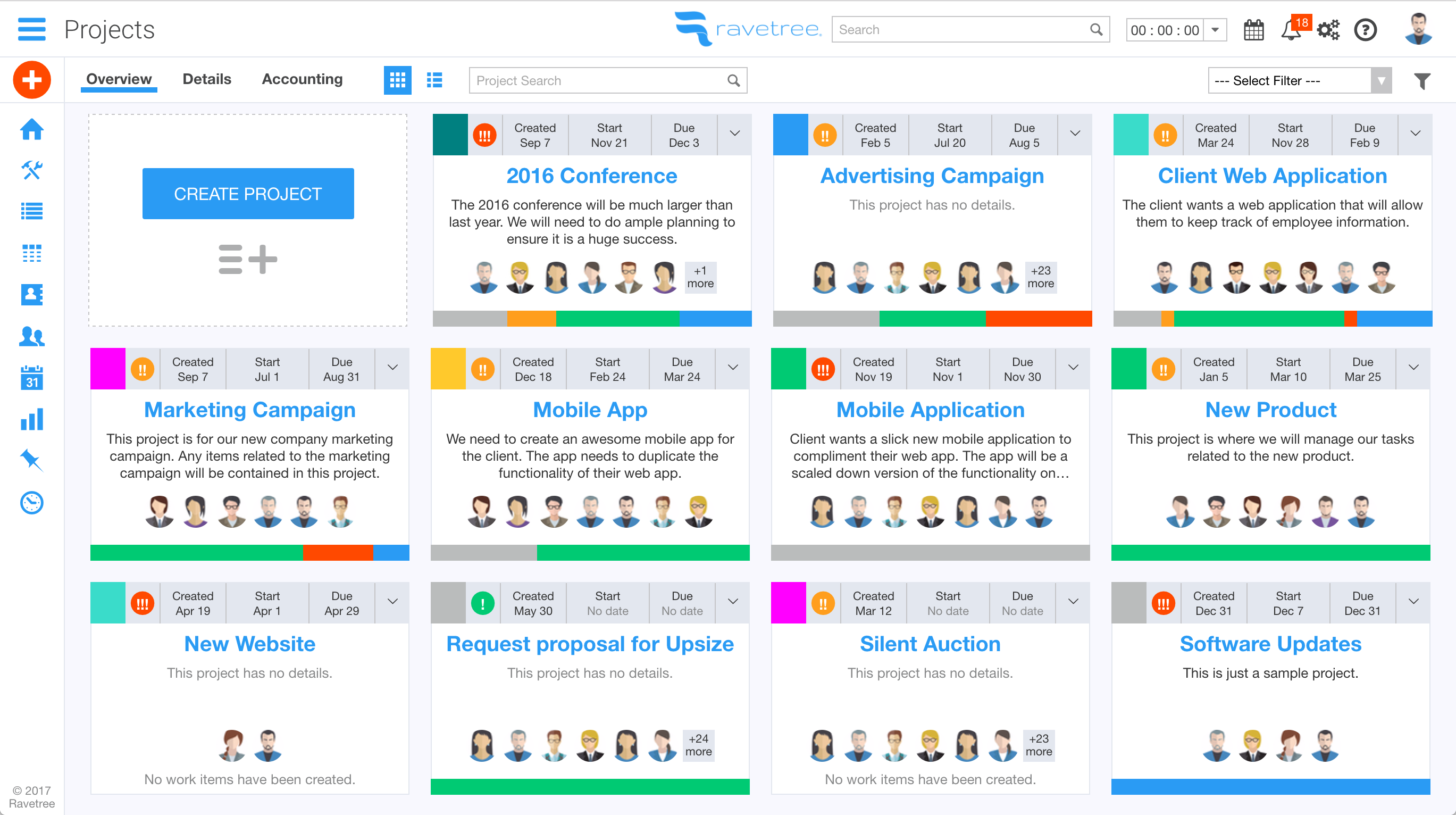Open the timer dropdown arrow

click(1215, 30)
